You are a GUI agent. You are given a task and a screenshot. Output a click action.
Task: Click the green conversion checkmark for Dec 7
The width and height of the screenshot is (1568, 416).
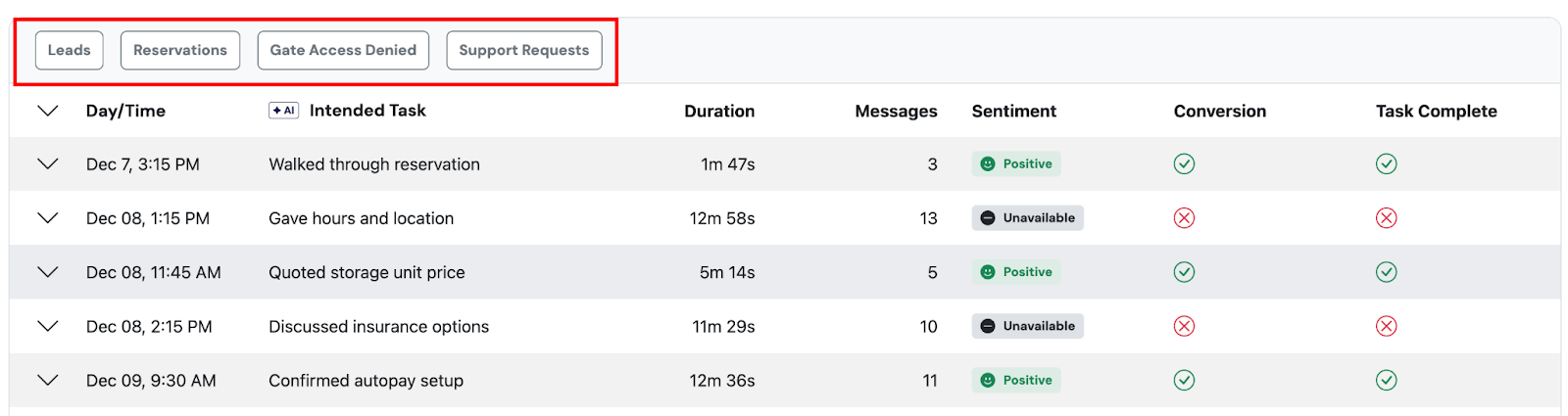coord(1184,164)
